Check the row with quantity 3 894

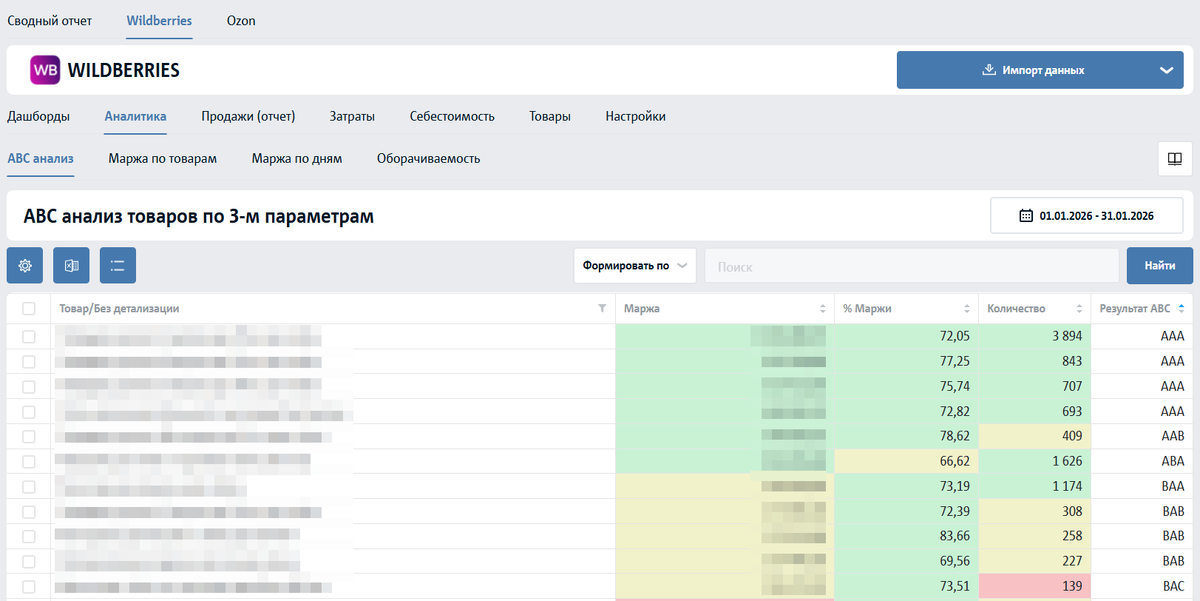[28, 336]
